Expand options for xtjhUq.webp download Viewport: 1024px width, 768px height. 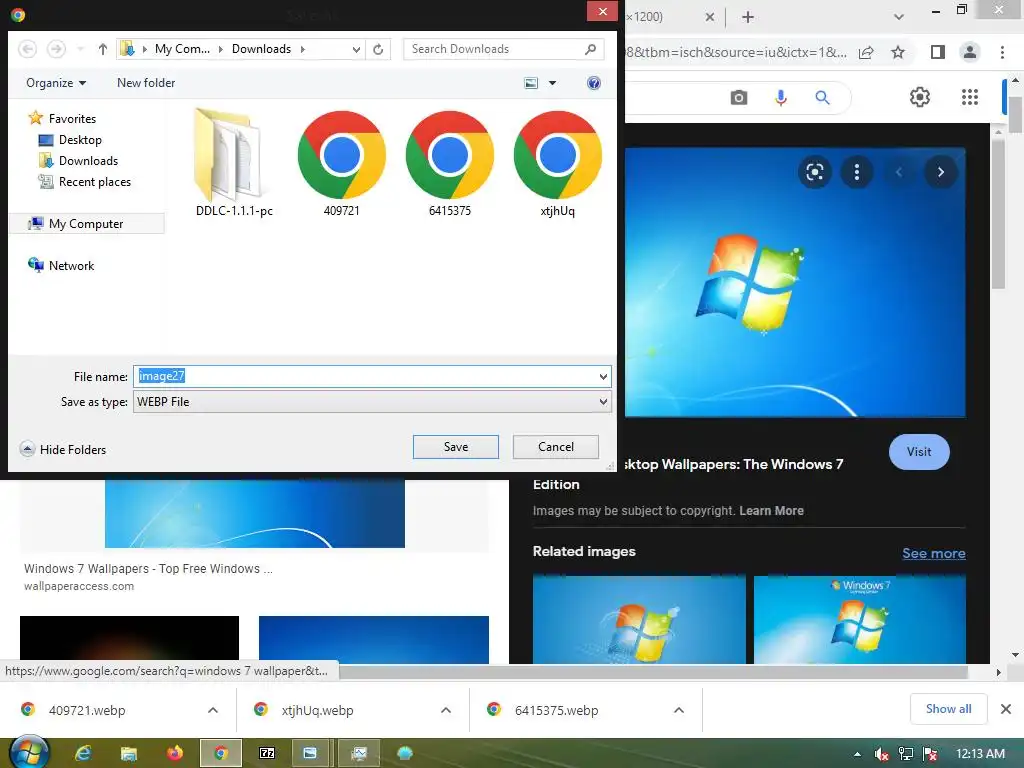tap(446, 710)
